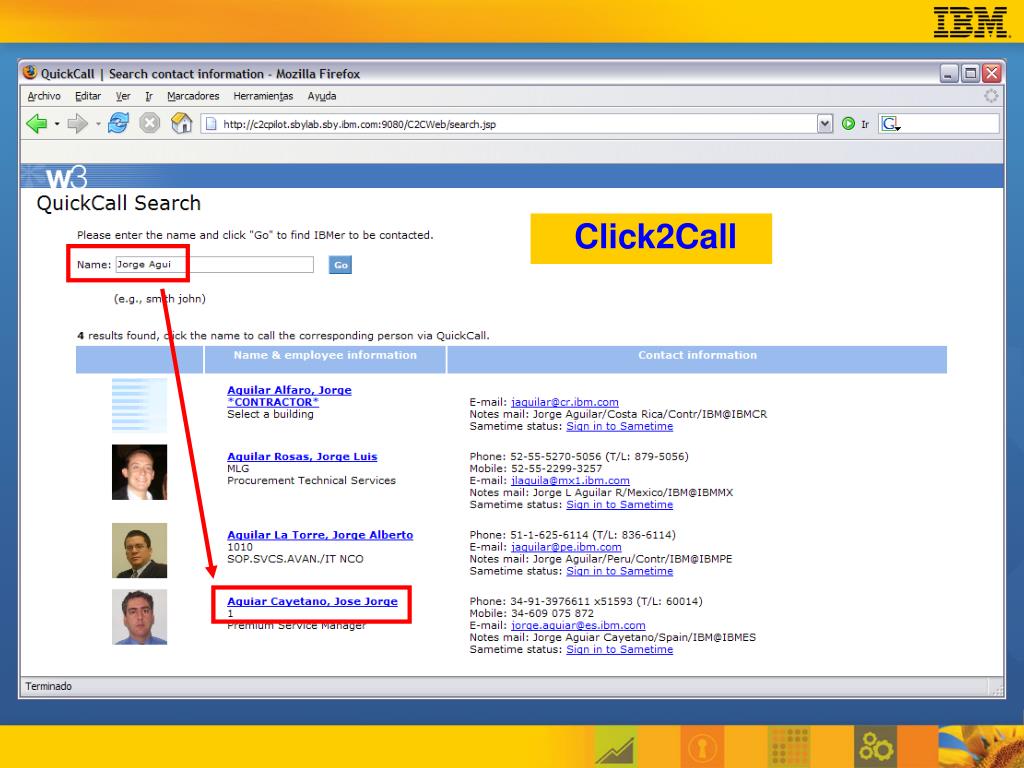The width and height of the screenshot is (1024, 768).
Task: Call Aguilar Rosas, Jorge Luis
Action: point(302,456)
